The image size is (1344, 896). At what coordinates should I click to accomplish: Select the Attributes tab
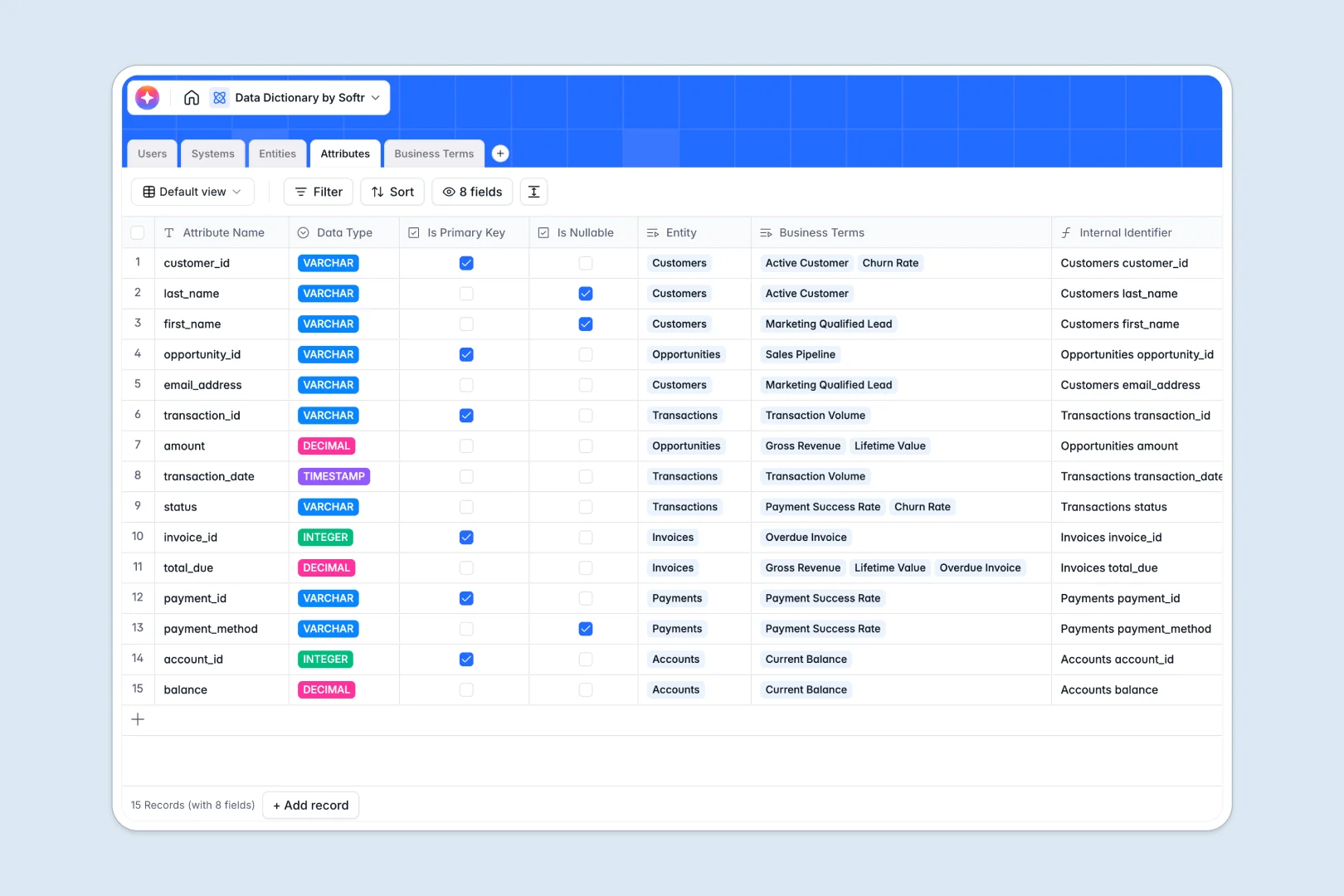(x=345, y=153)
